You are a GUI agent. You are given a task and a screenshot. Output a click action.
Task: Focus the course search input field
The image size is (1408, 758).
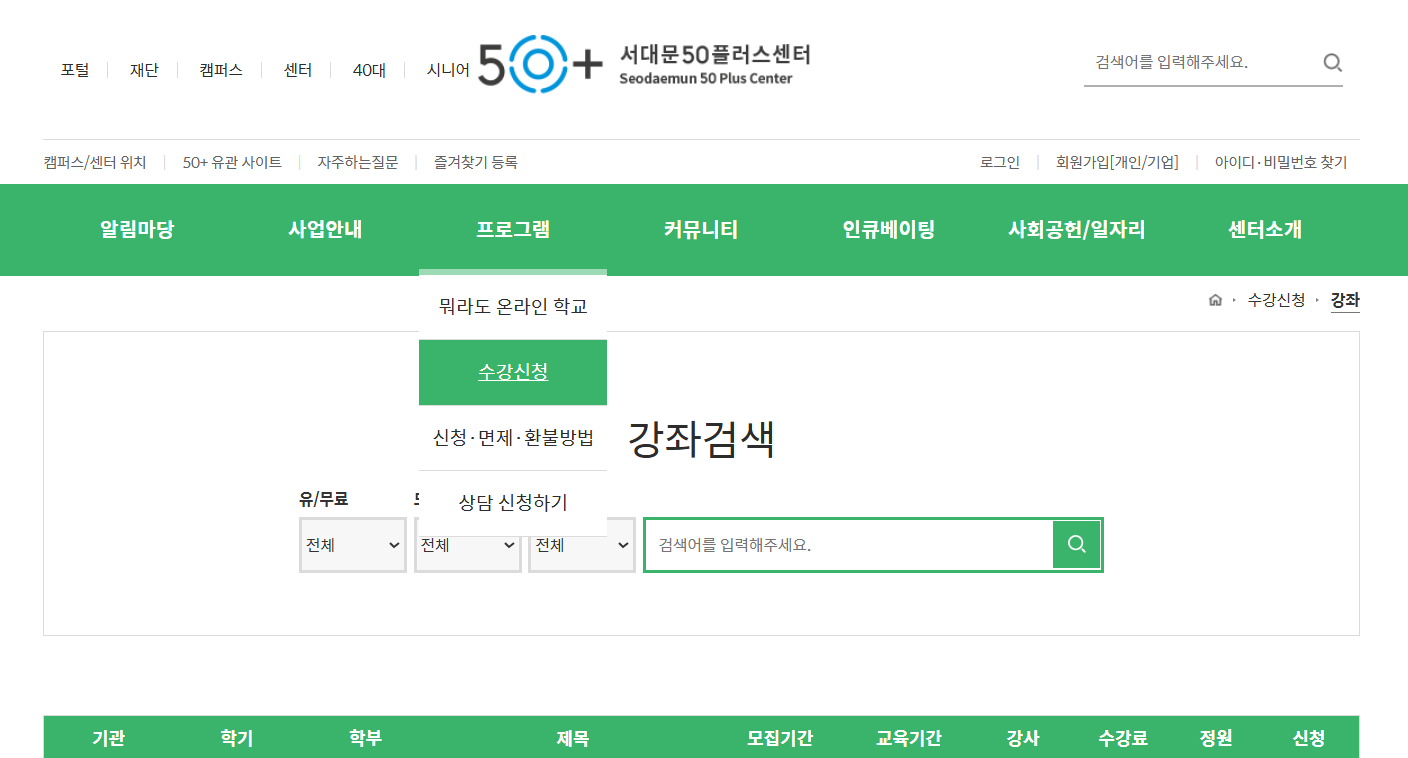(848, 545)
